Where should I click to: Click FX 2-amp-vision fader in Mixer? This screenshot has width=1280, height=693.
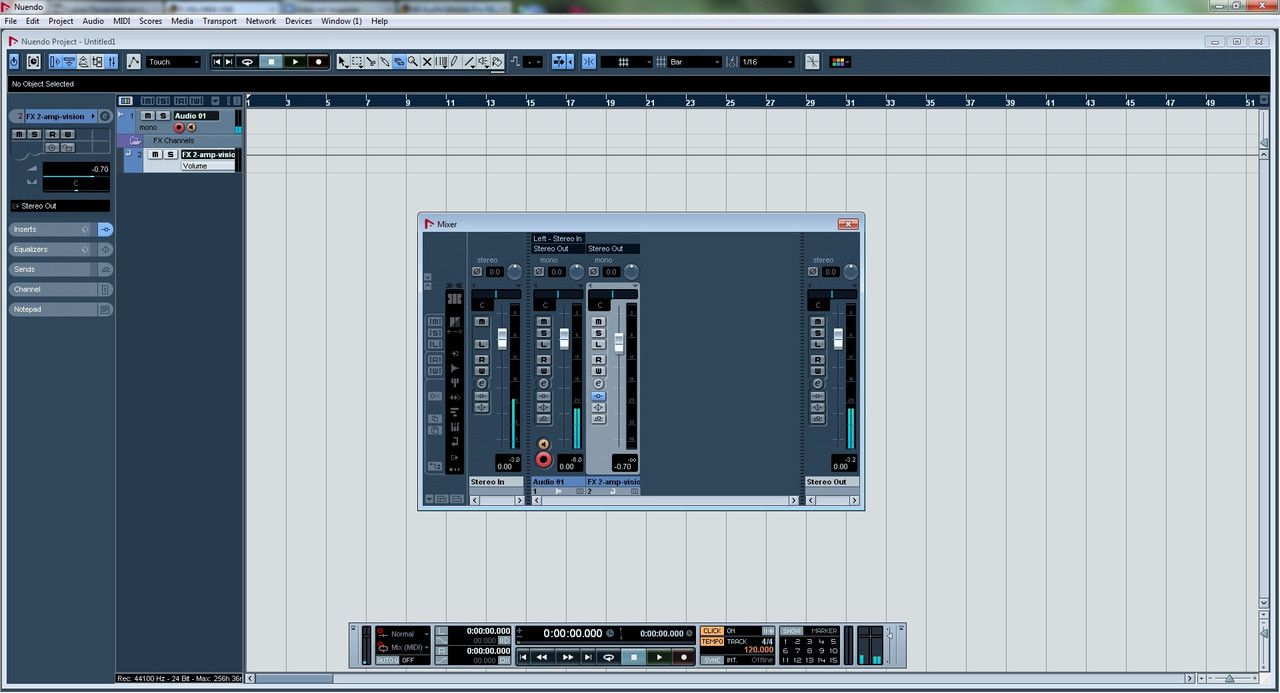619,343
